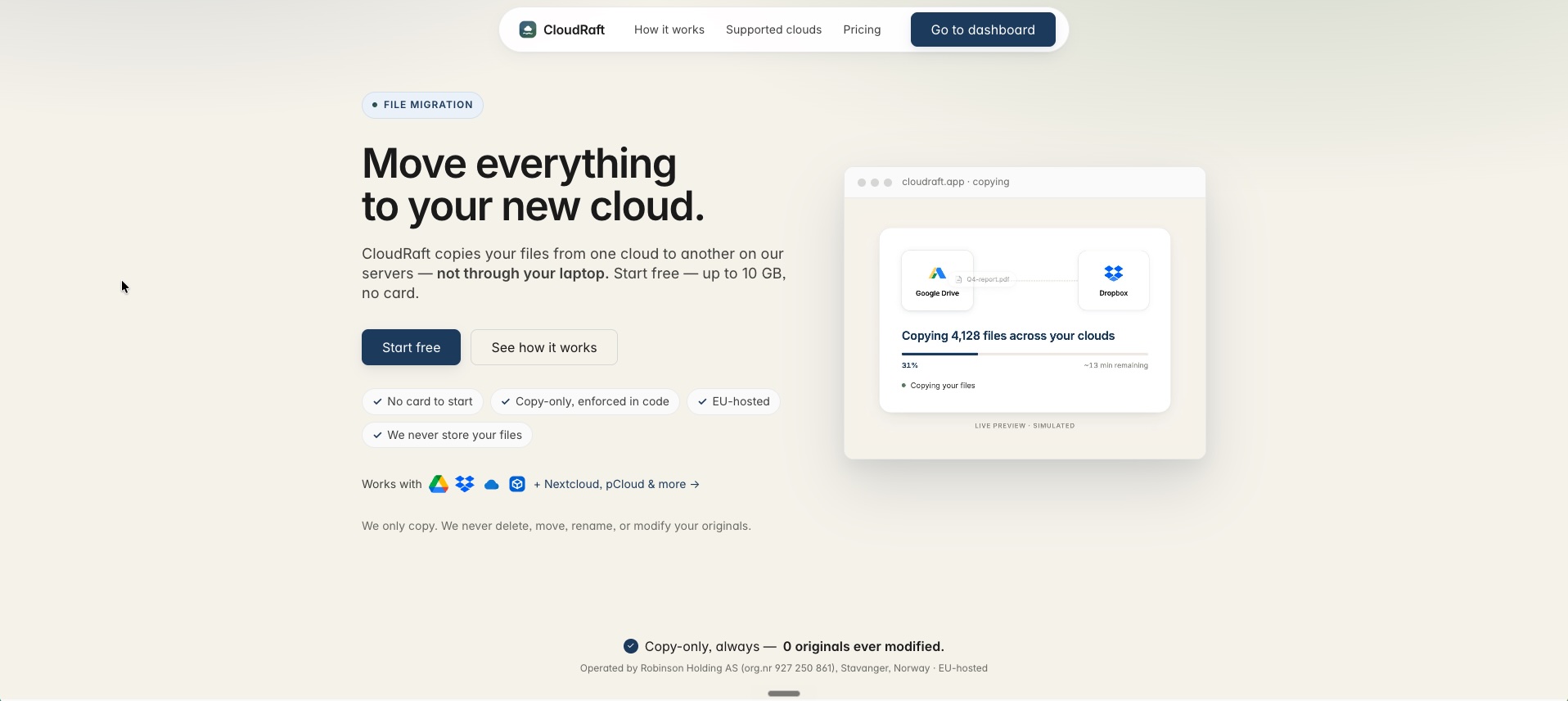Screen dimensions: 1568x701
Task: Click the Copying your files status line
Action: coord(939,386)
